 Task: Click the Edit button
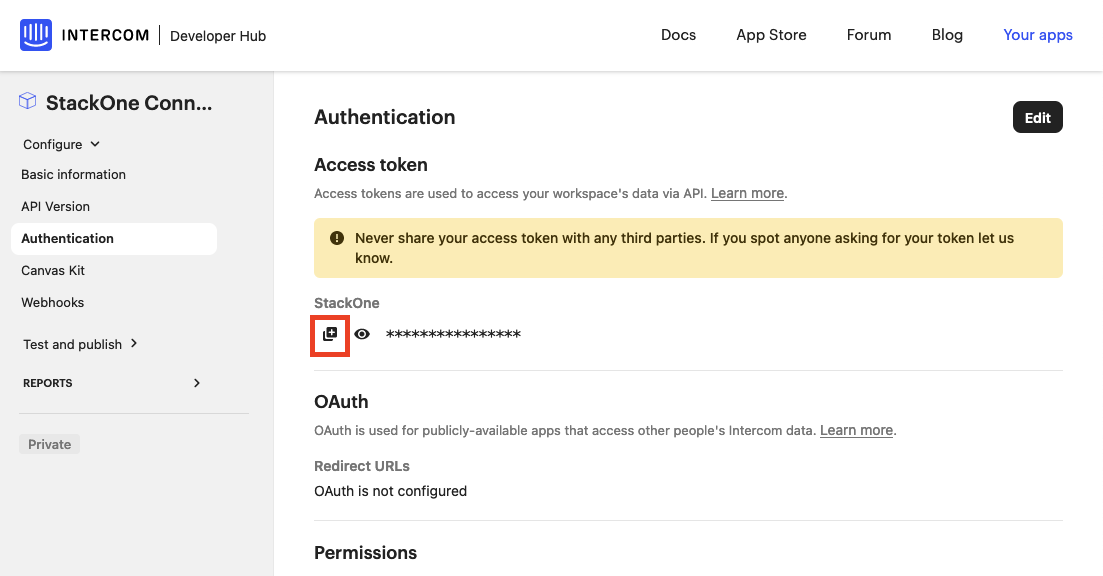point(1038,117)
